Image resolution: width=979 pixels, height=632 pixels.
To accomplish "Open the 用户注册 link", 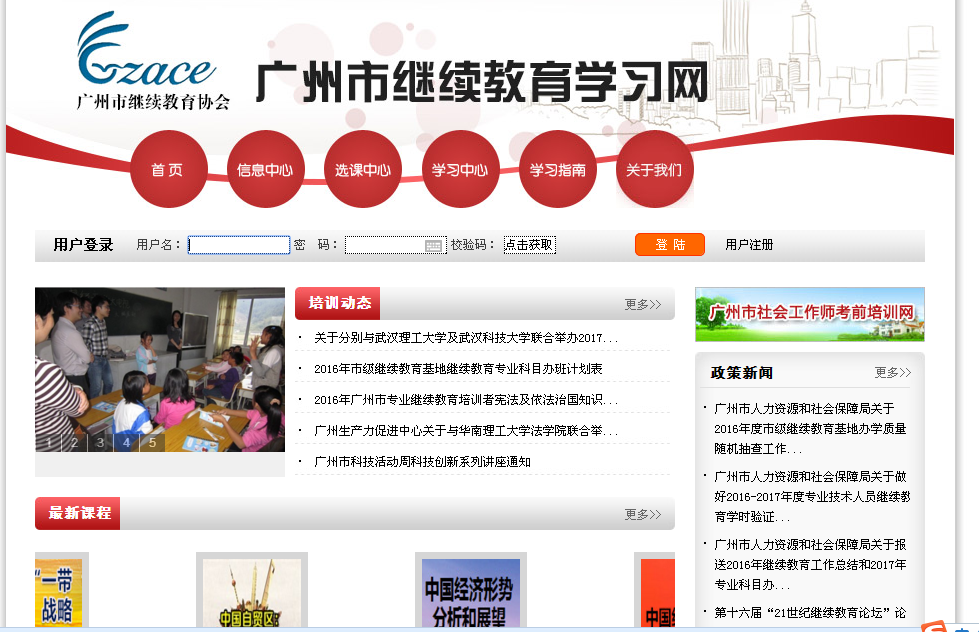I will tap(749, 245).
